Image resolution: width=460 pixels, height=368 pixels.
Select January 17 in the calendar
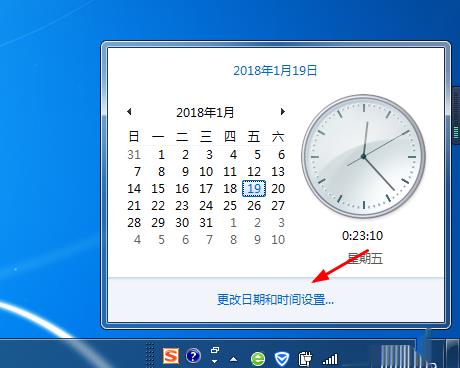point(206,189)
